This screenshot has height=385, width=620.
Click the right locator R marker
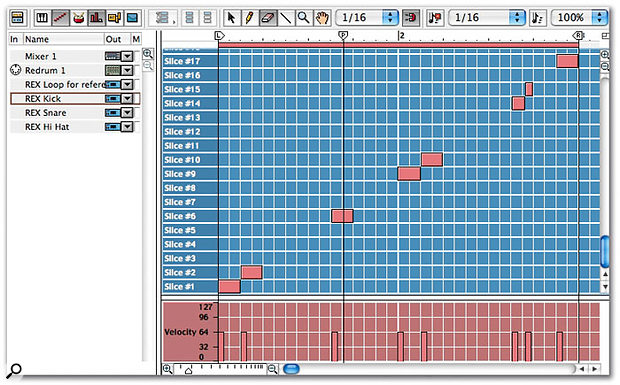tap(578, 36)
